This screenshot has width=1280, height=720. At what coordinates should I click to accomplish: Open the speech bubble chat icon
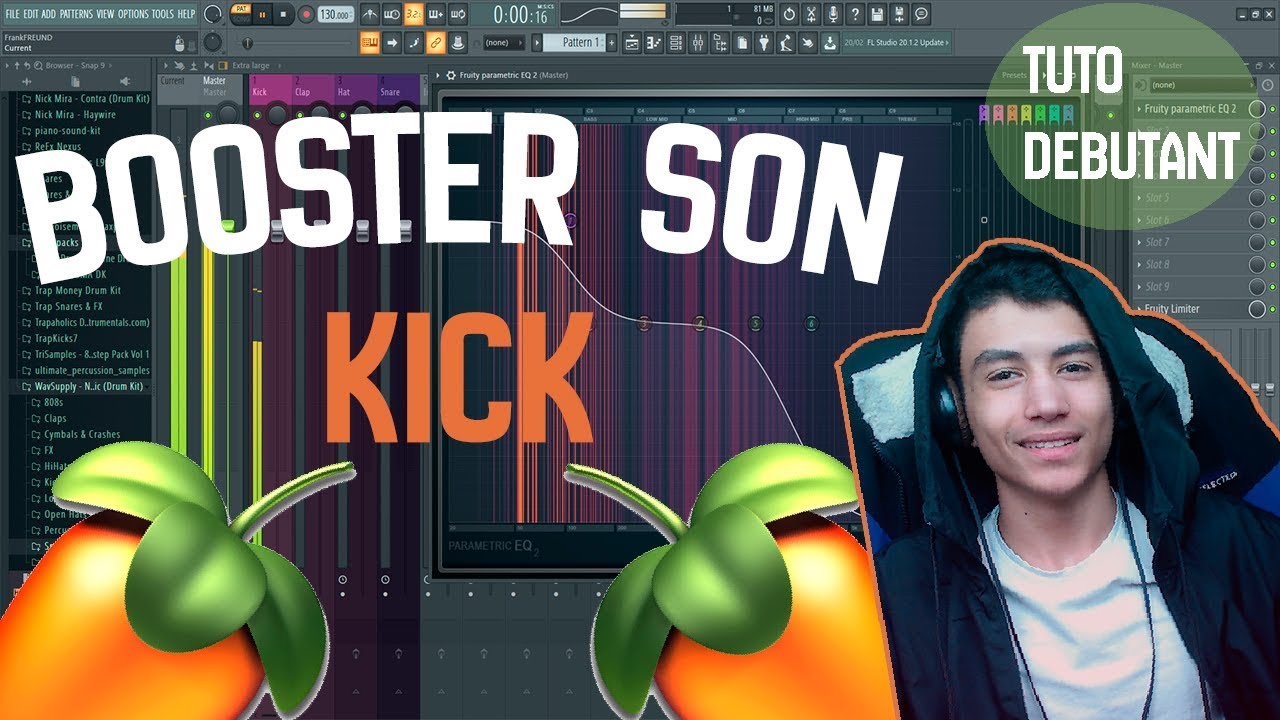point(921,14)
